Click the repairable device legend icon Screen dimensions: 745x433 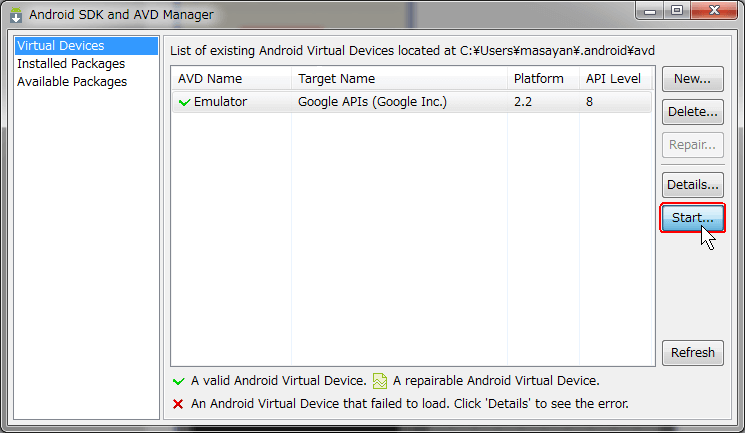(380, 381)
